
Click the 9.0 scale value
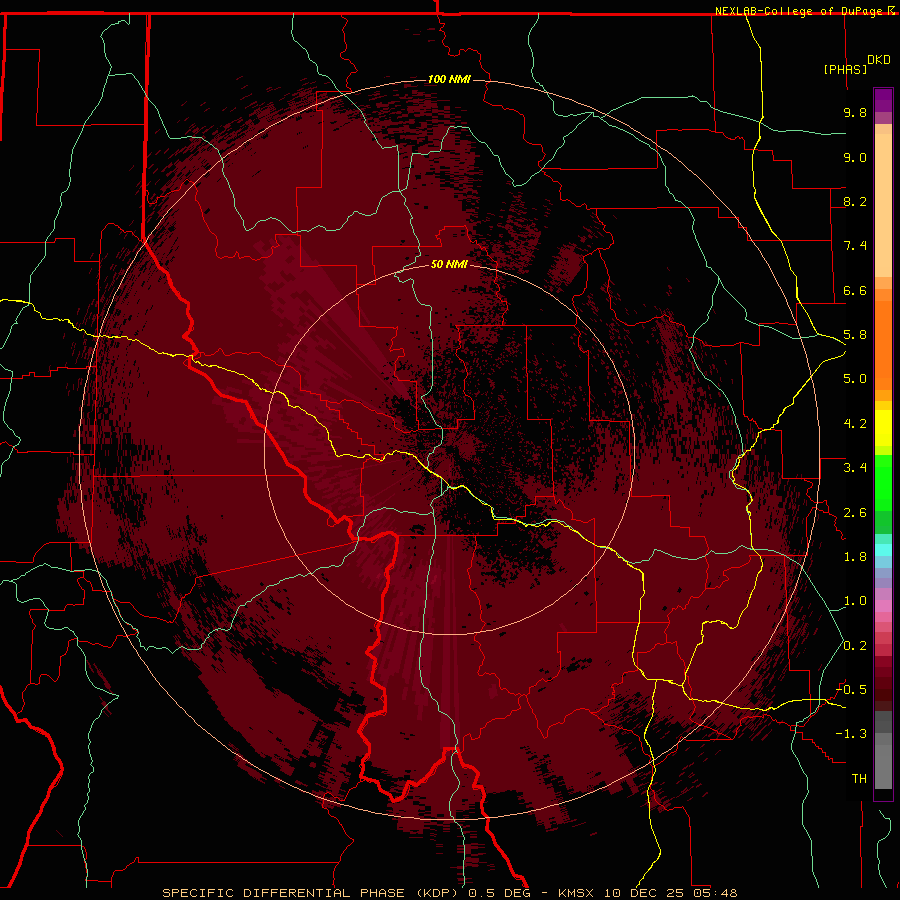(855, 157)
